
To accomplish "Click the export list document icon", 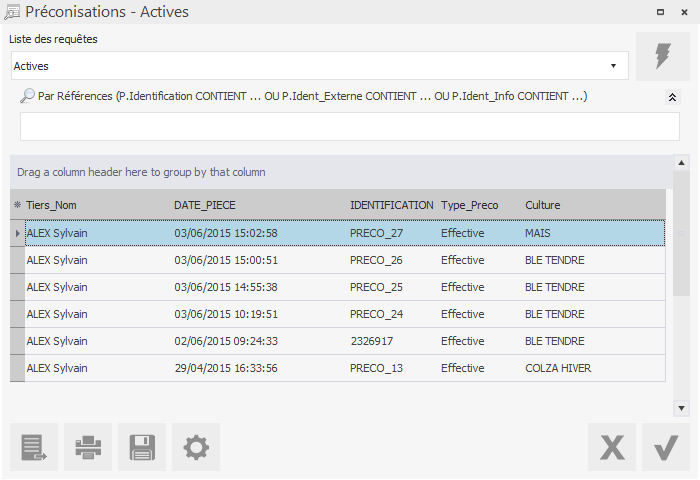I will [x=34, y=447].
